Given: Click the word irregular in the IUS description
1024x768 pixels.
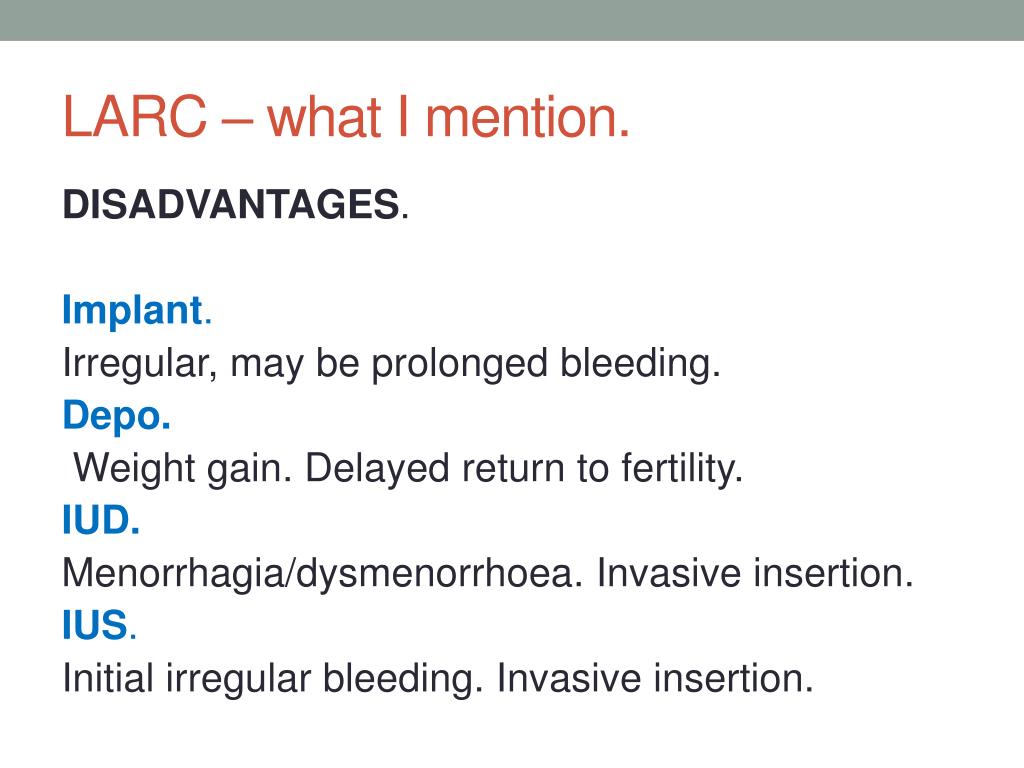Looking at the screenshot, I should 238,679.
